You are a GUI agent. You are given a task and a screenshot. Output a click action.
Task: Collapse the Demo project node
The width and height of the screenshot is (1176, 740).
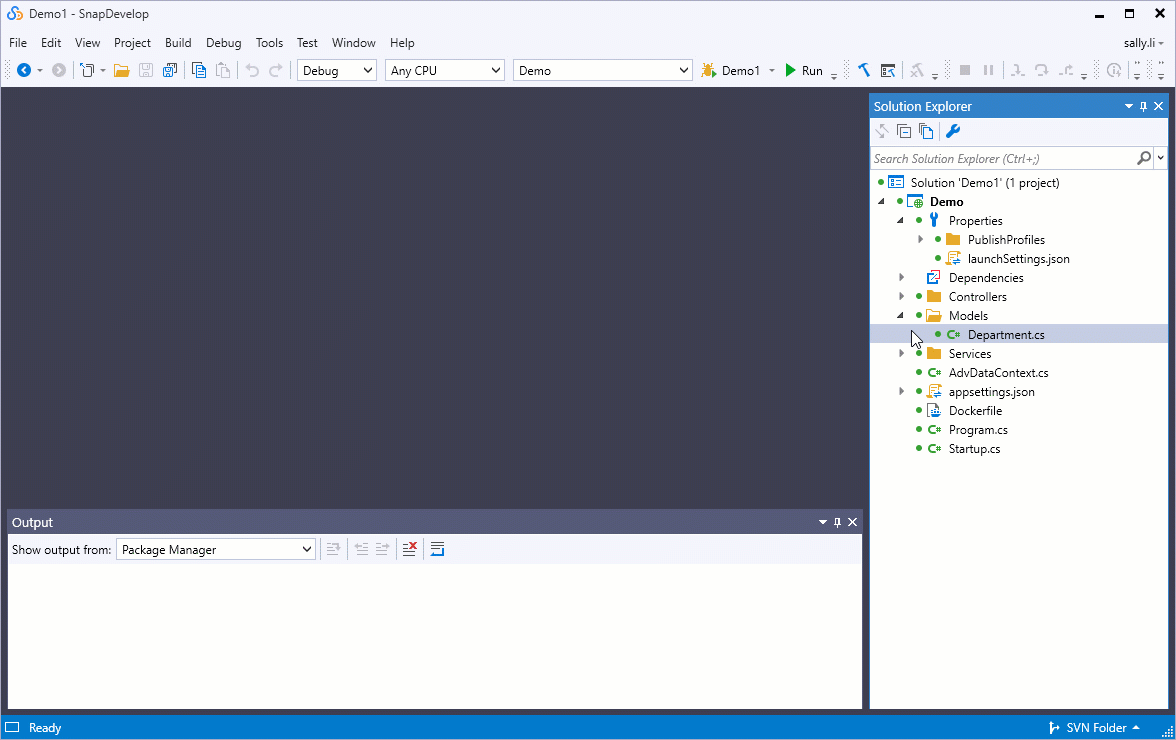point(882,202)
